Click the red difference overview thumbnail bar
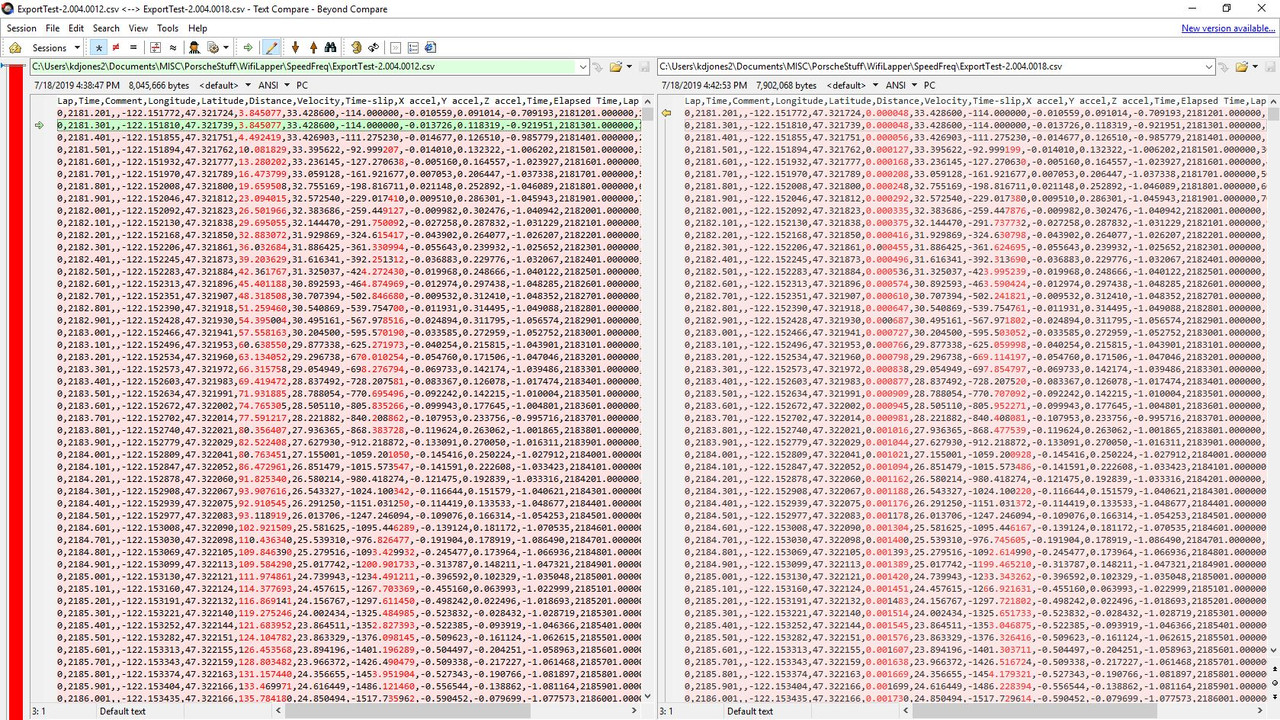Screen dimensions: 1280x720 15,390
